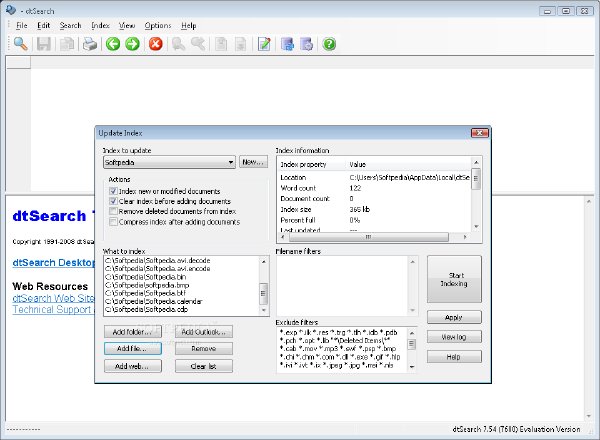
Task: Open help with green question mark icon
Action: click(x=329, y=44)
